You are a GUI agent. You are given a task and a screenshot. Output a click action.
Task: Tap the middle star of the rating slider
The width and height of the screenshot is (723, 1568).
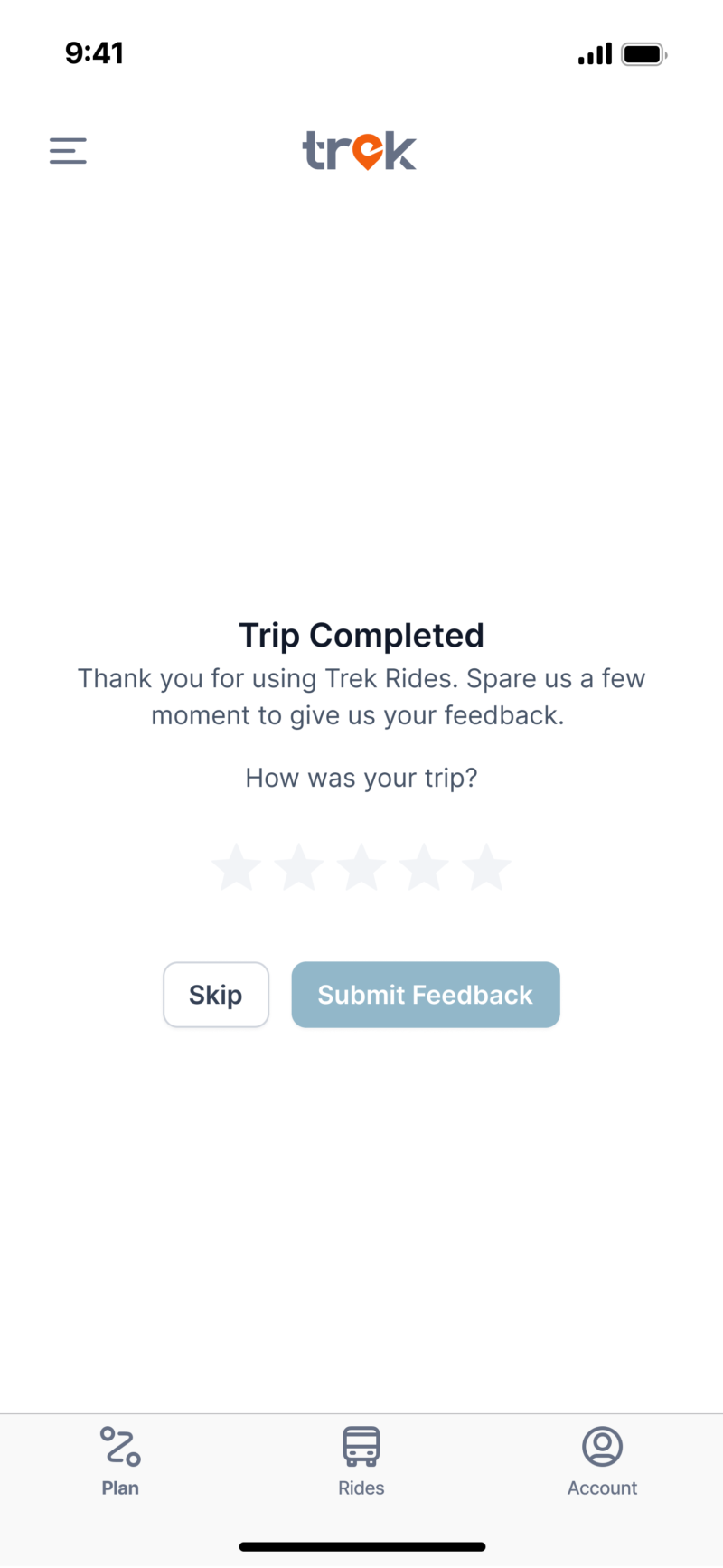point(361,866)
